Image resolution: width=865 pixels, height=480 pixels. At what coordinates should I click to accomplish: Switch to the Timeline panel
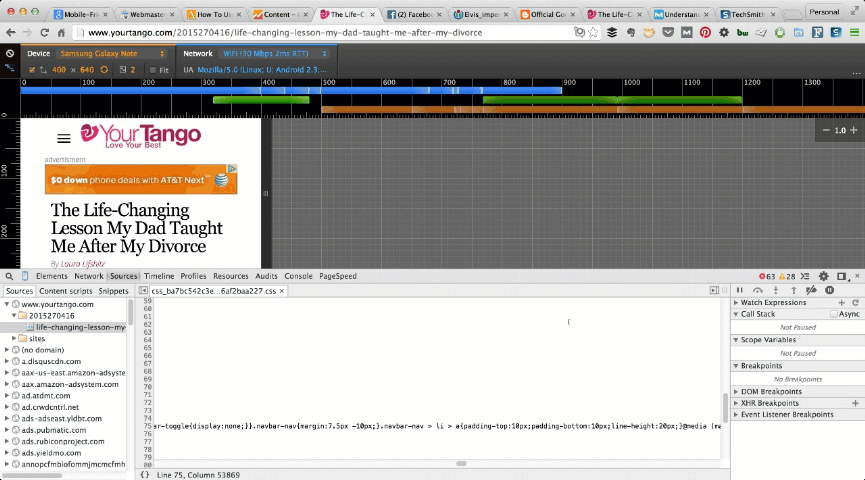(x=158, y=276)
